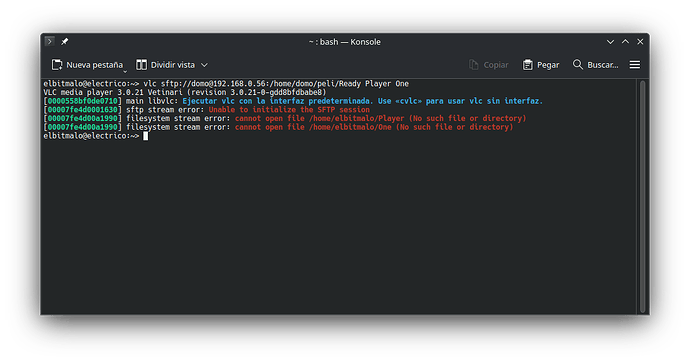Screen dimensions: 690x363
Task: Toggle the pin window icon
Action: [65, 41]
